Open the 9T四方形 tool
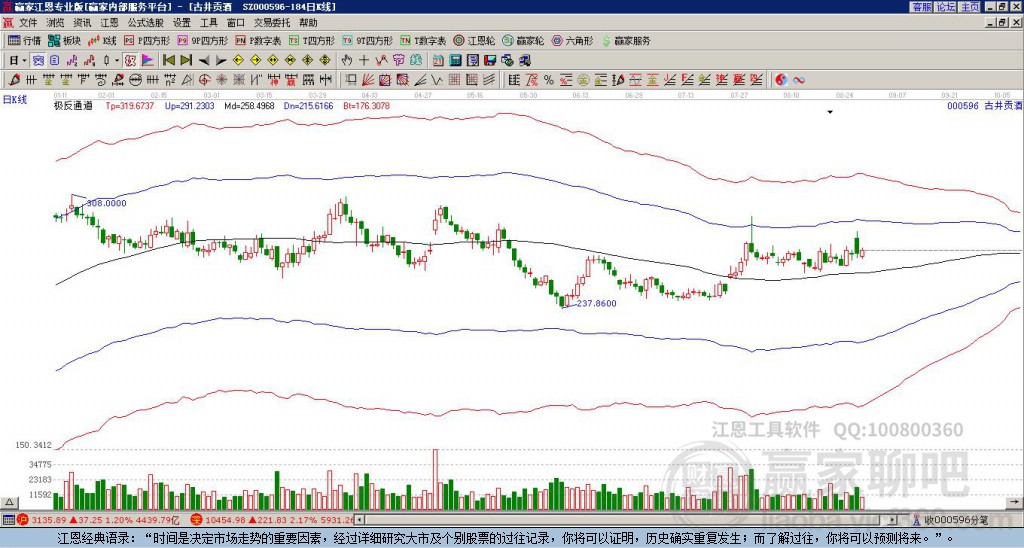The image size is (1024, 548). pyautogui.click(x=367, y=40)
